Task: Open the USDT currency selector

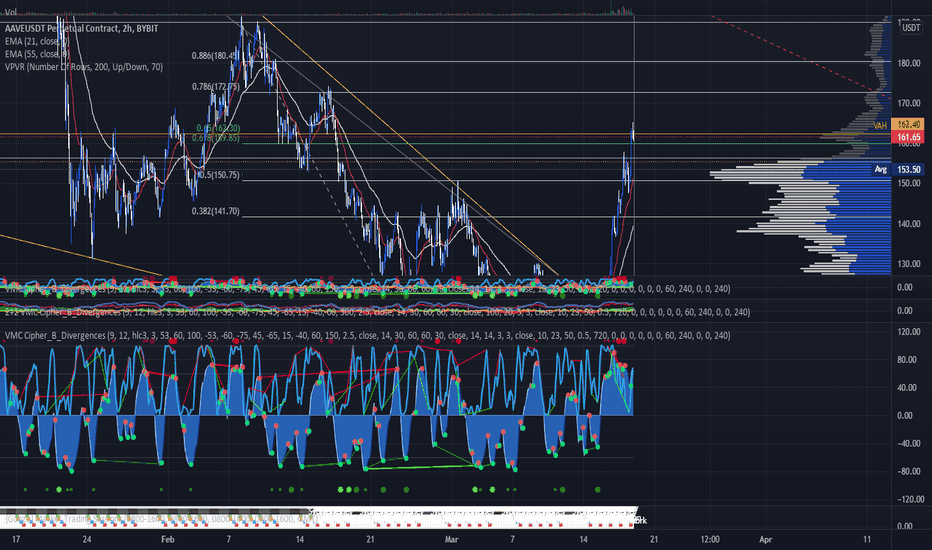Action: coord(911,28)
